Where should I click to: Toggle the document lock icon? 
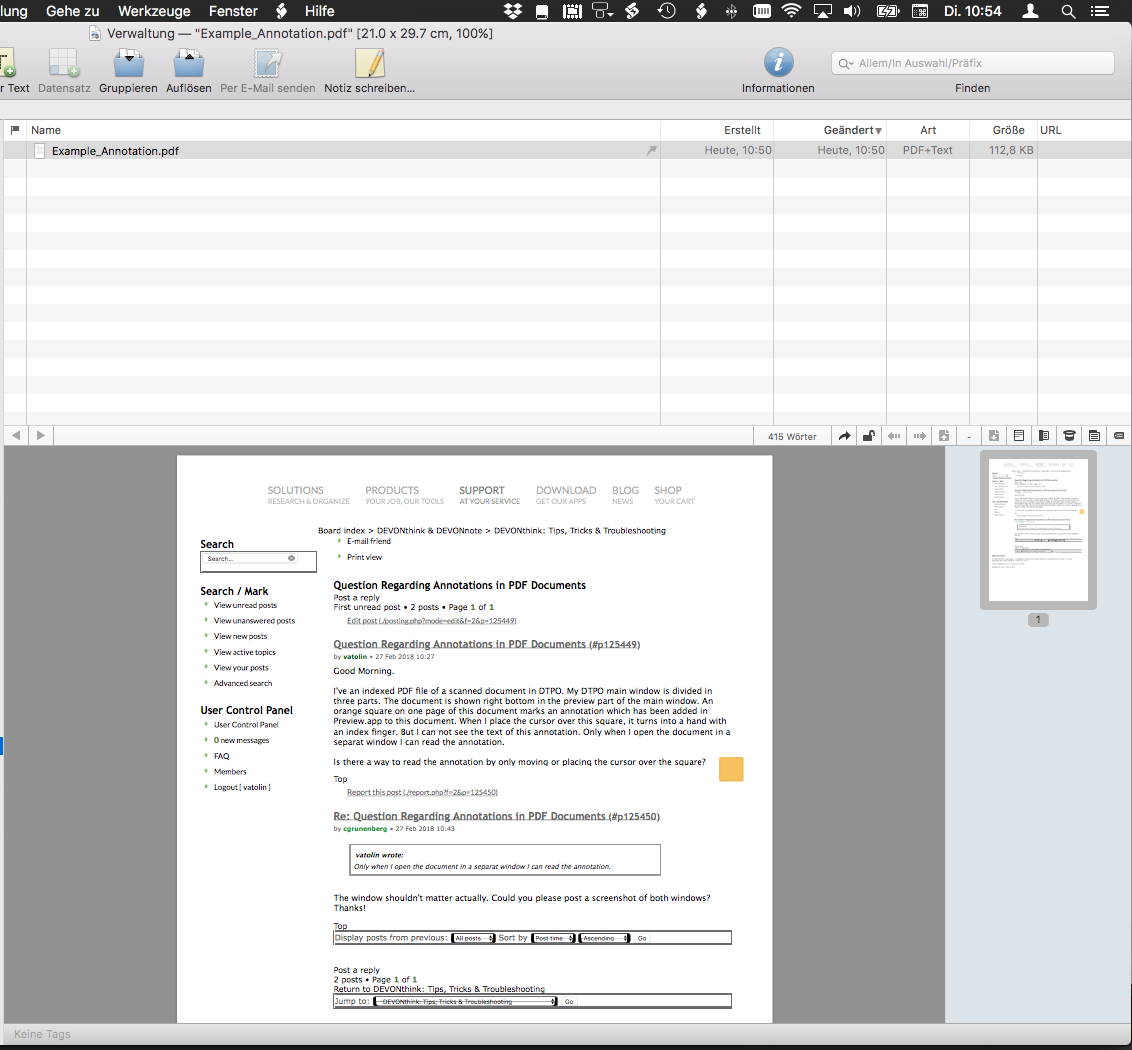coord(869,436)
